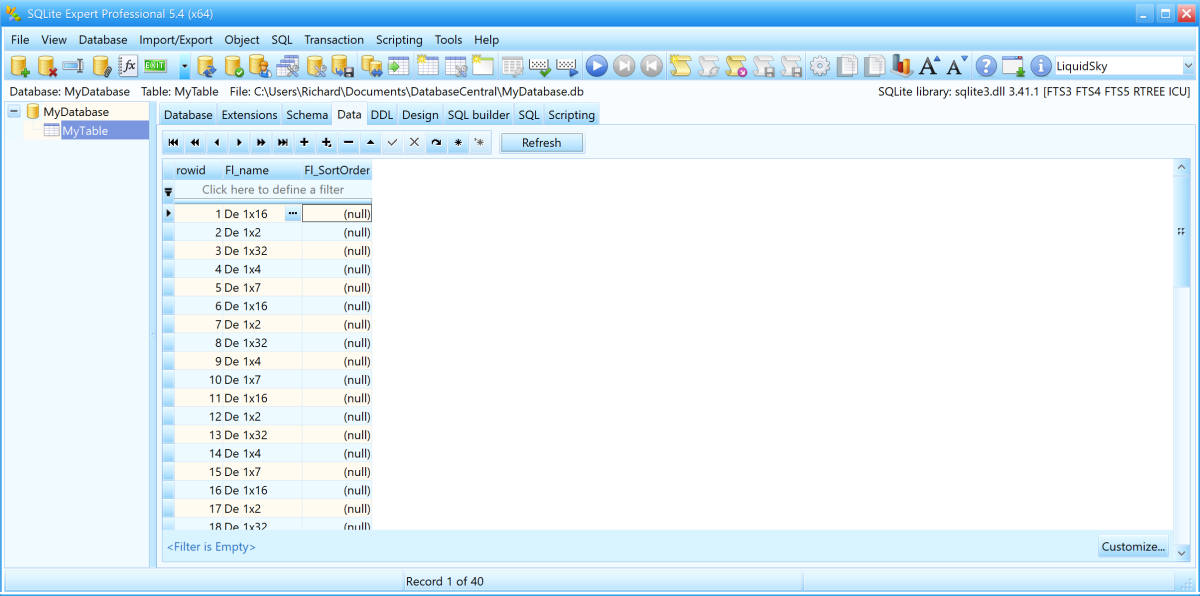Open the Help menu
This screenshot has height=596, width=1200.
click(486, 40)
